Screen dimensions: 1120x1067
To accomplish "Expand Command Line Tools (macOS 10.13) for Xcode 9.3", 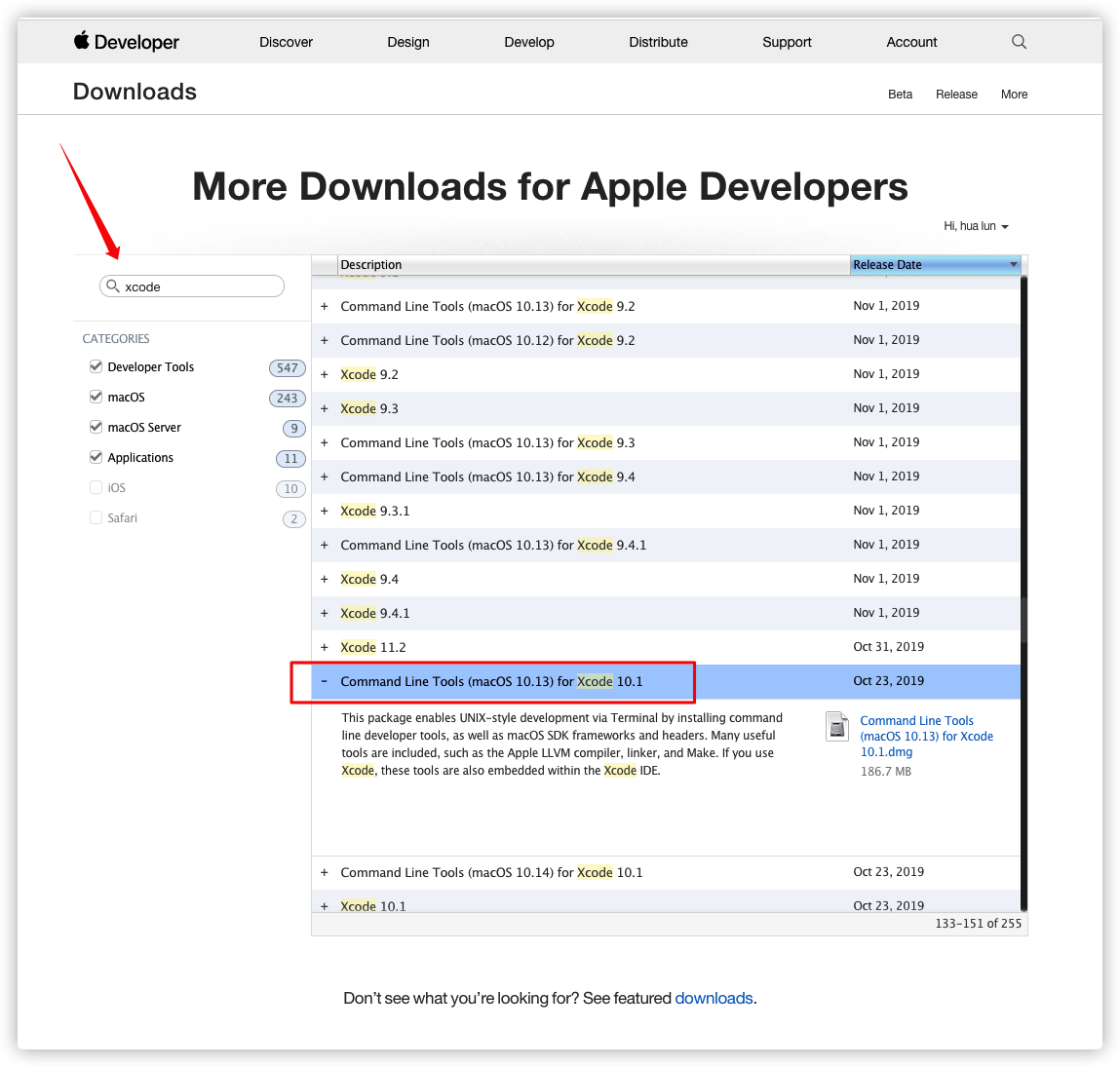I will (325, 442).
